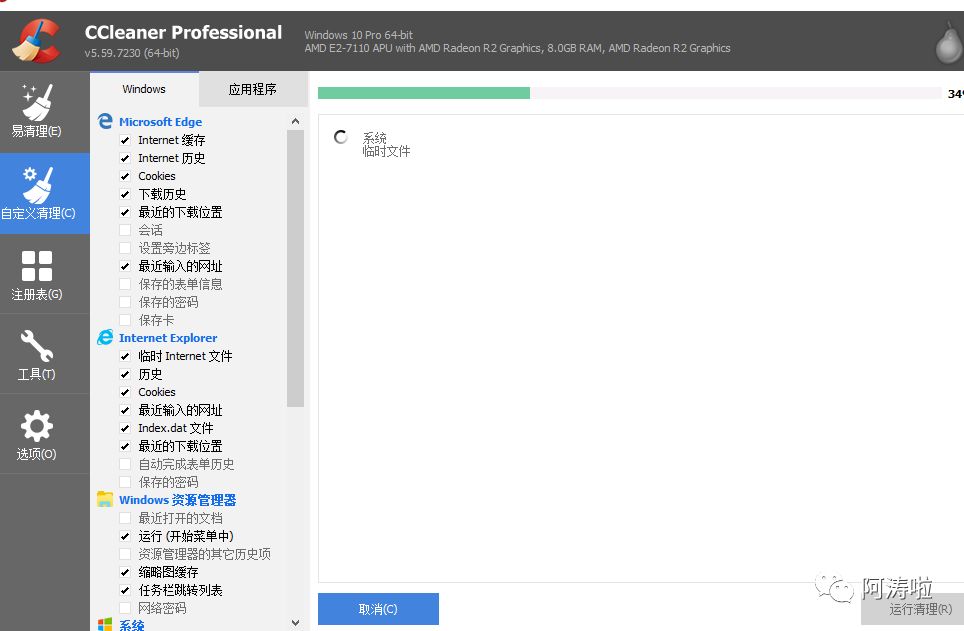Select the Windows 资源管理器 group heading
The width and height of the screenshot is (964, 631).
pos(178,500)
